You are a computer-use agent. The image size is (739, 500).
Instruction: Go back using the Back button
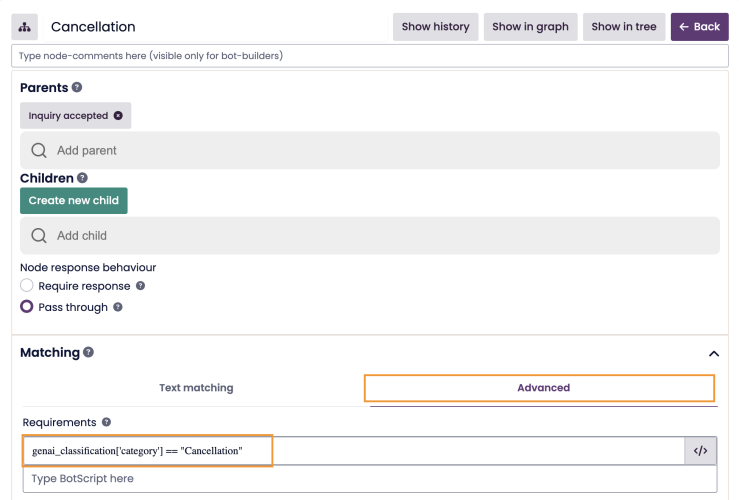(x=699, y=27)
